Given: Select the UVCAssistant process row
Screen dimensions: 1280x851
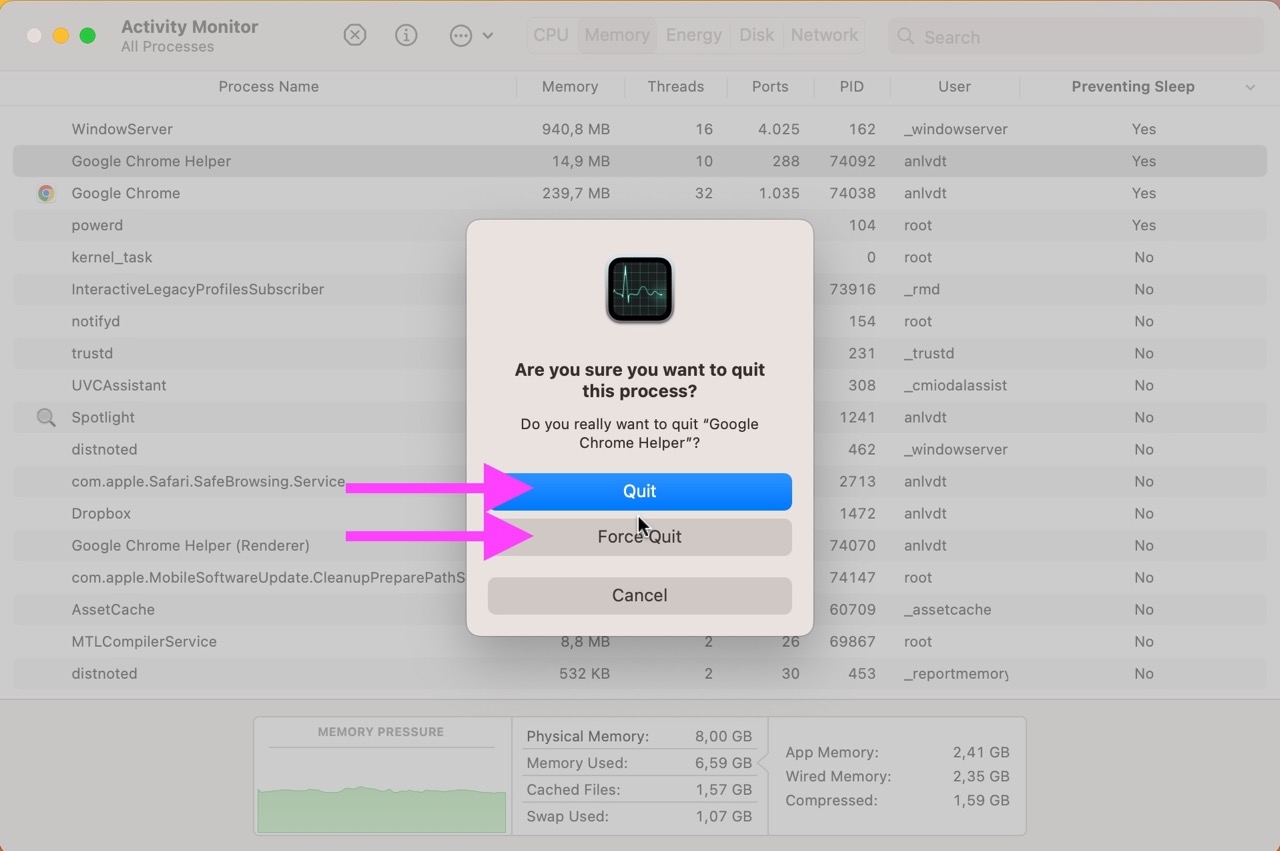Looking at the screenshot, I should [640, 385].
